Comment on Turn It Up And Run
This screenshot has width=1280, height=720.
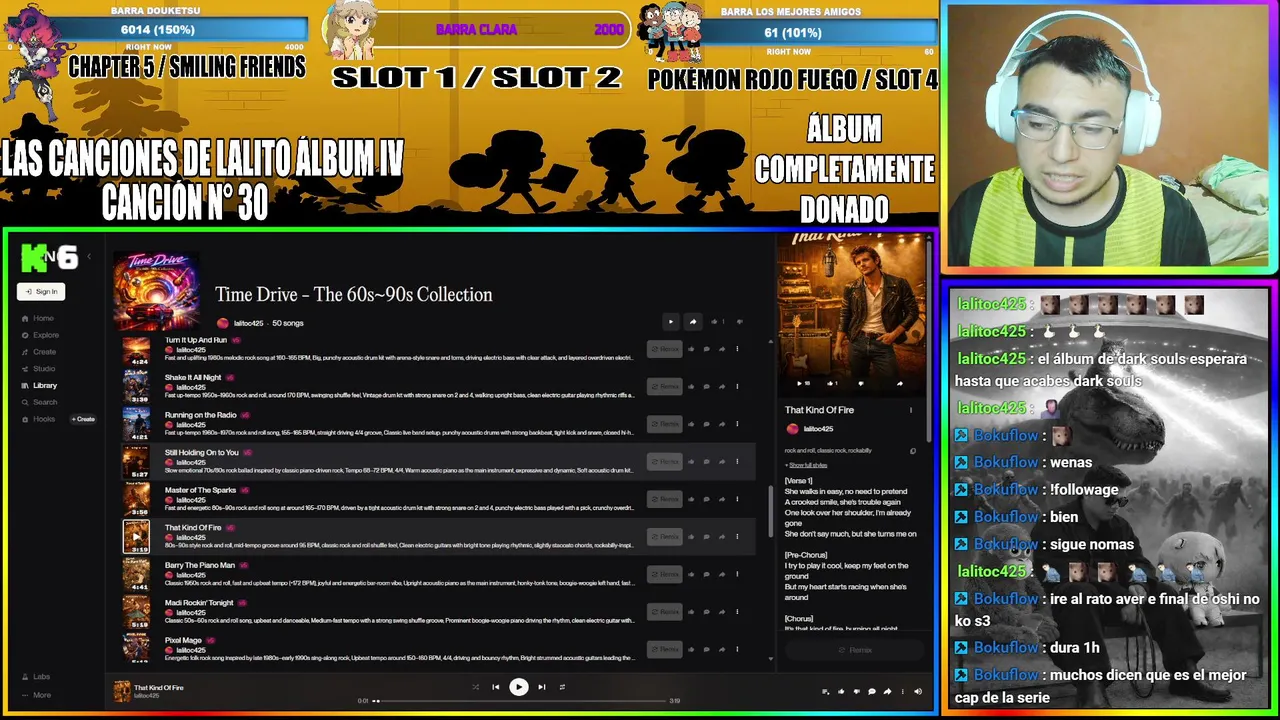click(x=706, y=349)
